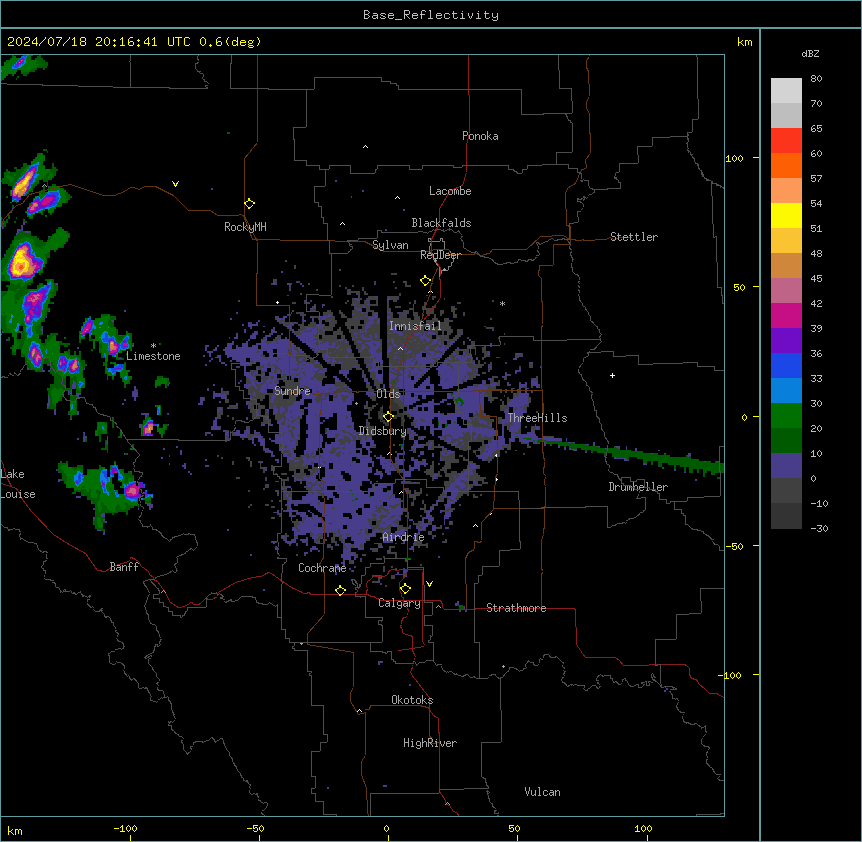This screenshot has height=842, width=862.
Task: Select the yellow diamond marker above Calgary label
Action: 405,589
